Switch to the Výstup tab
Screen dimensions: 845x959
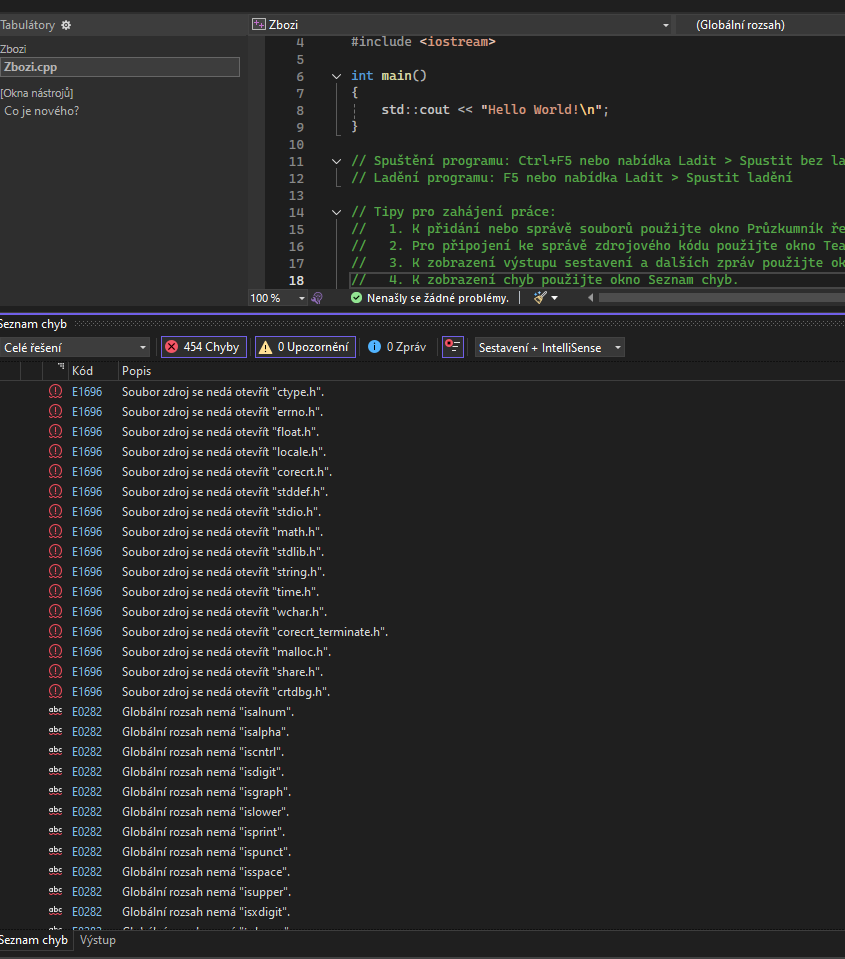click(x=98, y=940)
